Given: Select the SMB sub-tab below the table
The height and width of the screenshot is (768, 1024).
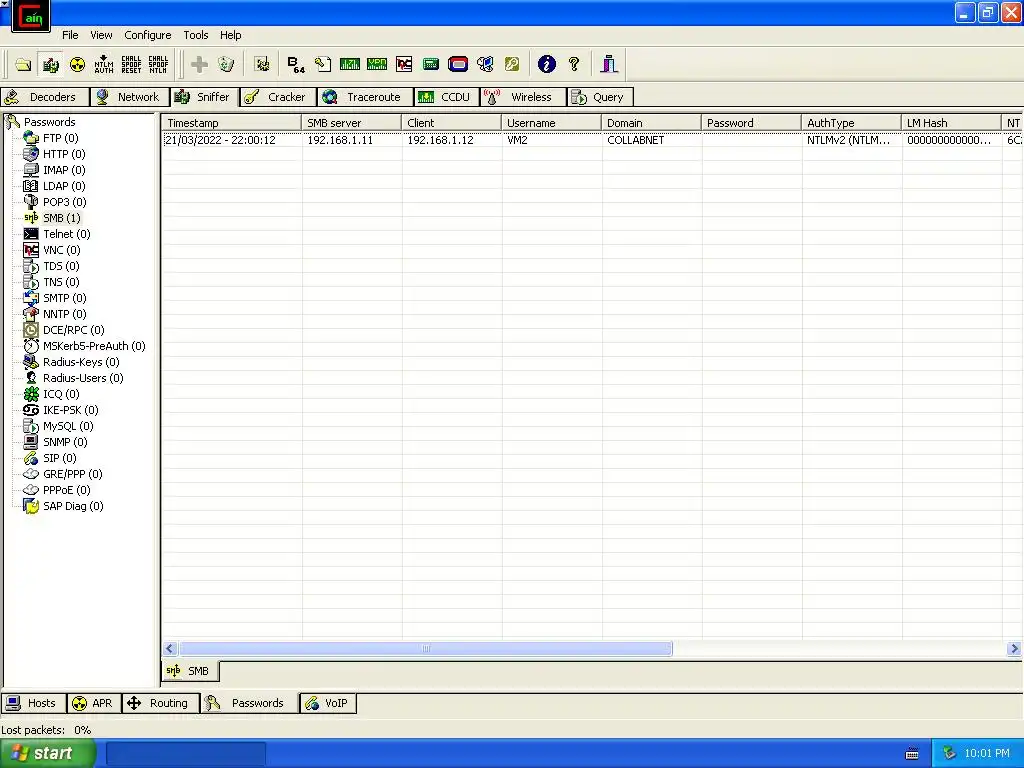Looking at the screenshot, I should pos(189,671).
